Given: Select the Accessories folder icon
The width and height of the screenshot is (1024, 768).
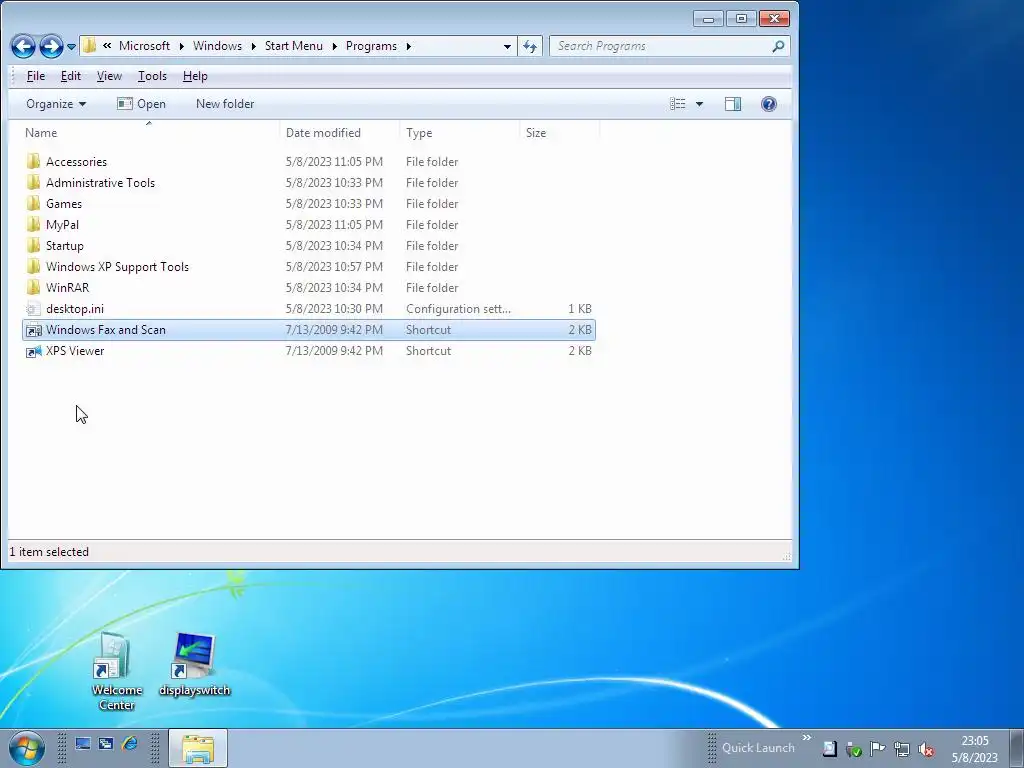Looking at the screenshot, I should click(33, 161).
